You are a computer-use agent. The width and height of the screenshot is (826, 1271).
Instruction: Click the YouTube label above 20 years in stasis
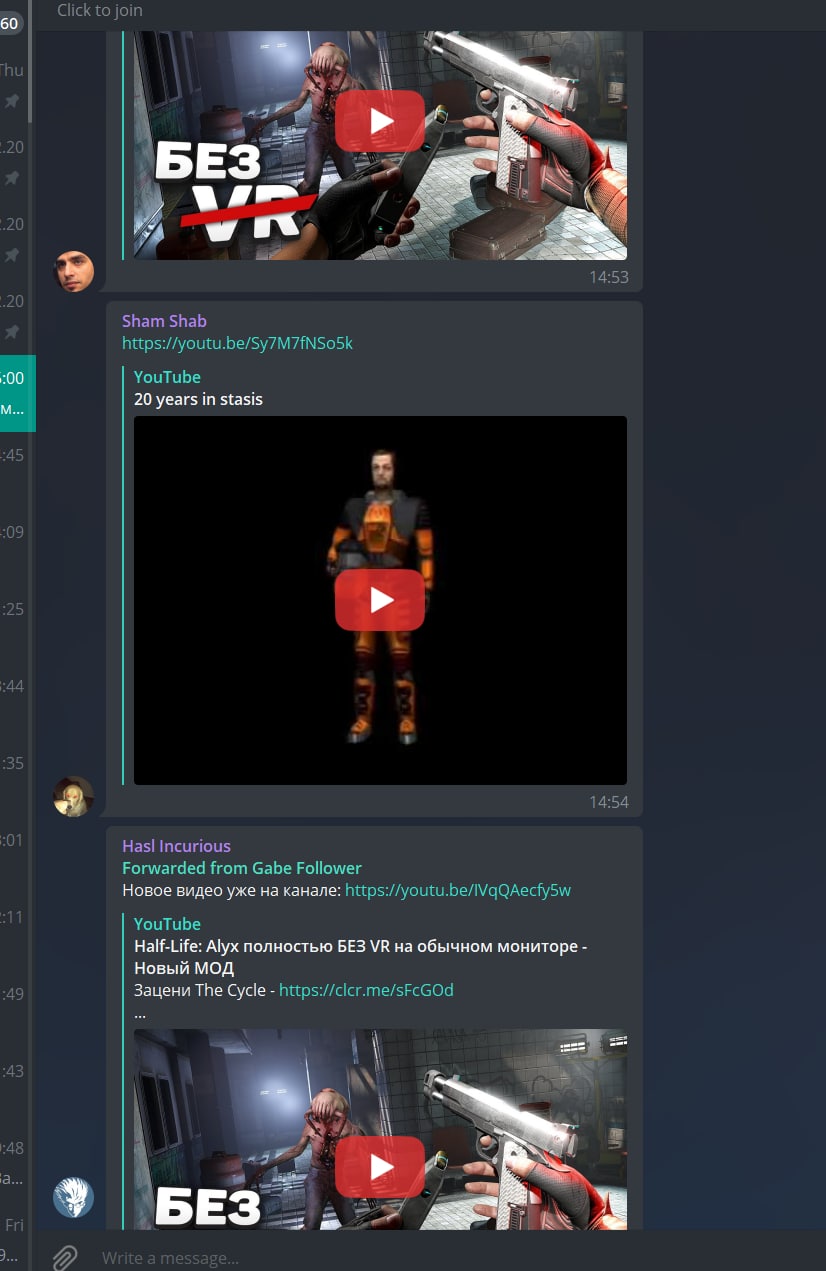click(x=167, y=377)
